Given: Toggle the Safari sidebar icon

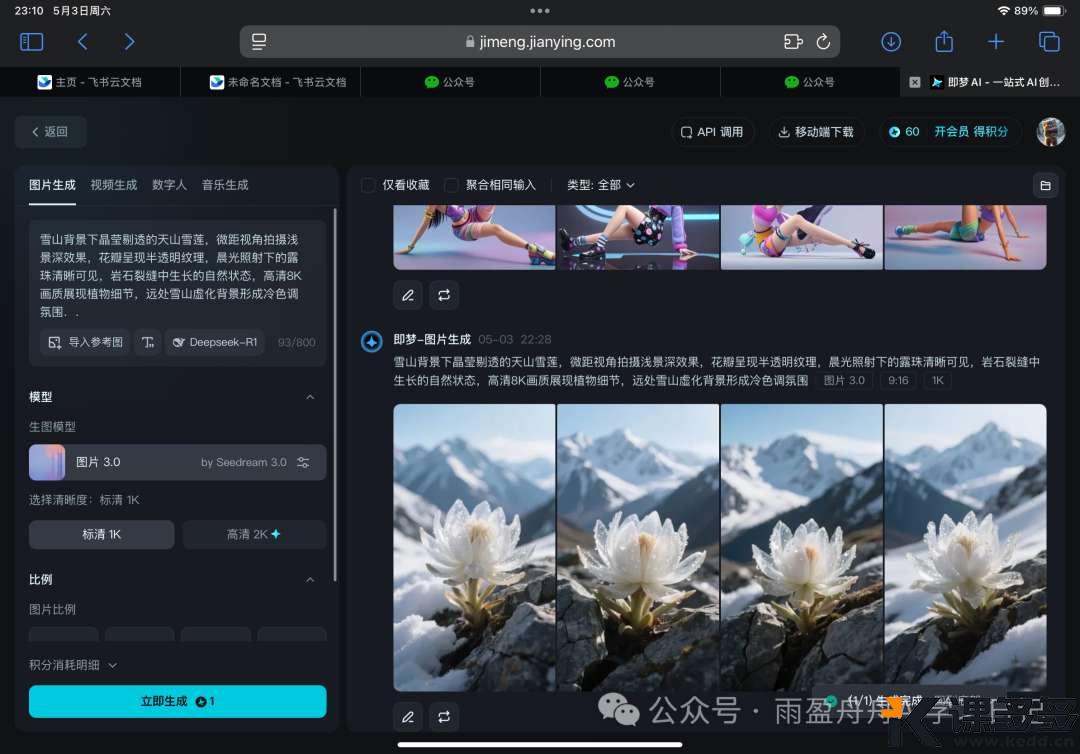Looking at the screenshot, I should coord(32,42).
